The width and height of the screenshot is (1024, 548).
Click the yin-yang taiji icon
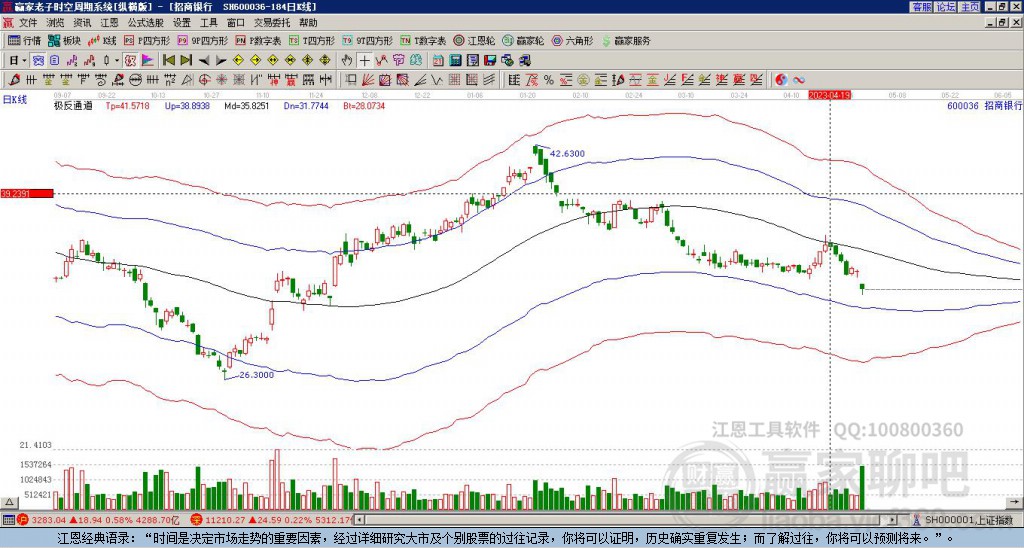click(x=781, y=80)
